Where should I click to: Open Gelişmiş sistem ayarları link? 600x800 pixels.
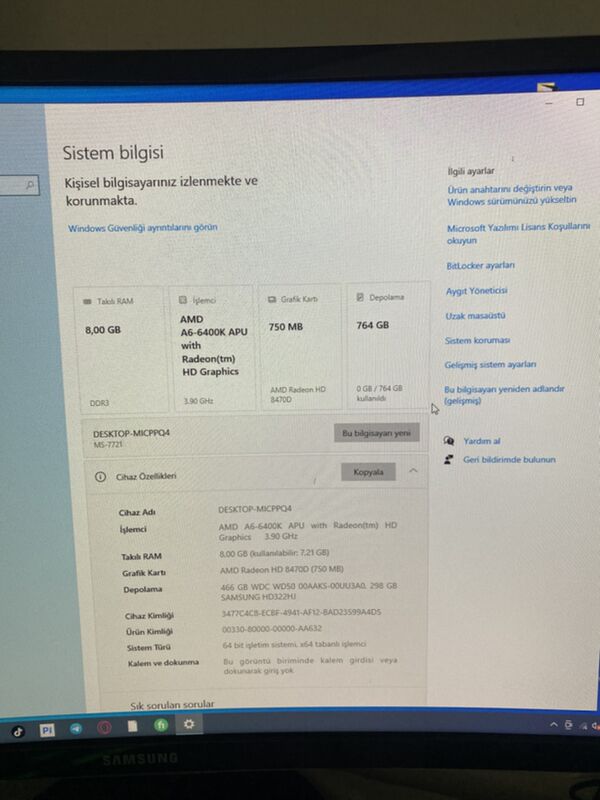(490, 365)
